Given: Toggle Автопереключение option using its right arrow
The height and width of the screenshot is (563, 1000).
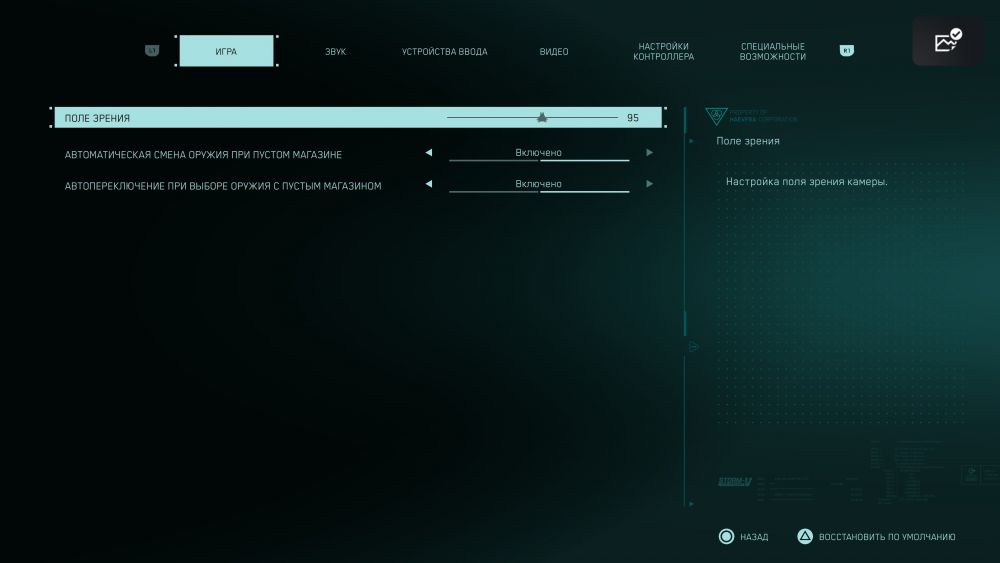Looking at the screenshot, I should [649, 184].
